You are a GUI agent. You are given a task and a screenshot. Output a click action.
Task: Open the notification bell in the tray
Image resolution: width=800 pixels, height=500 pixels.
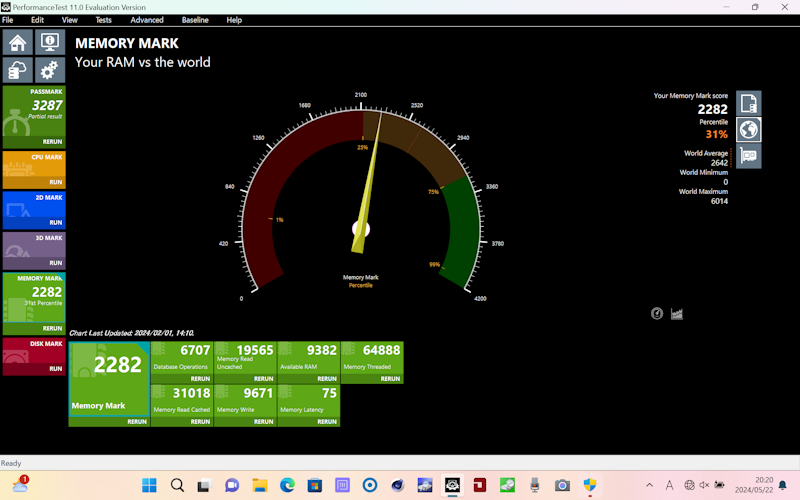click(x=783, y=485)
